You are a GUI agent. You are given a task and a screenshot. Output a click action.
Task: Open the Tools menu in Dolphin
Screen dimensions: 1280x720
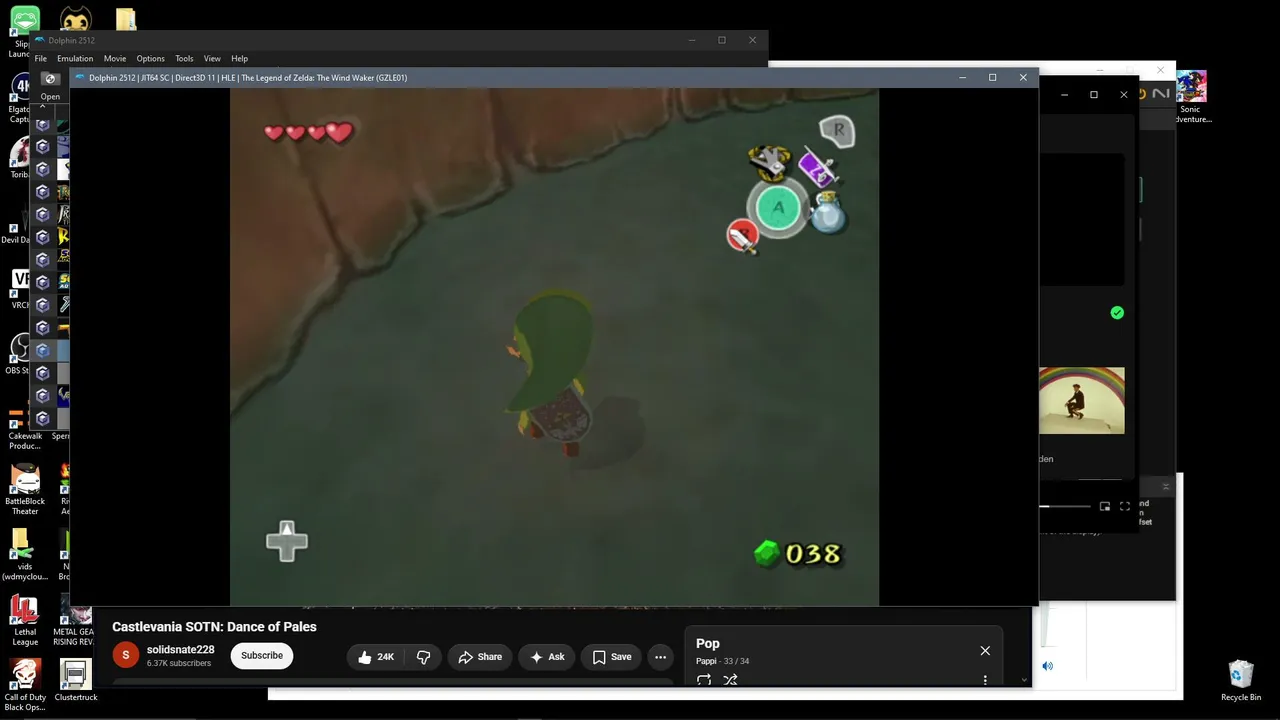point(184,59)
